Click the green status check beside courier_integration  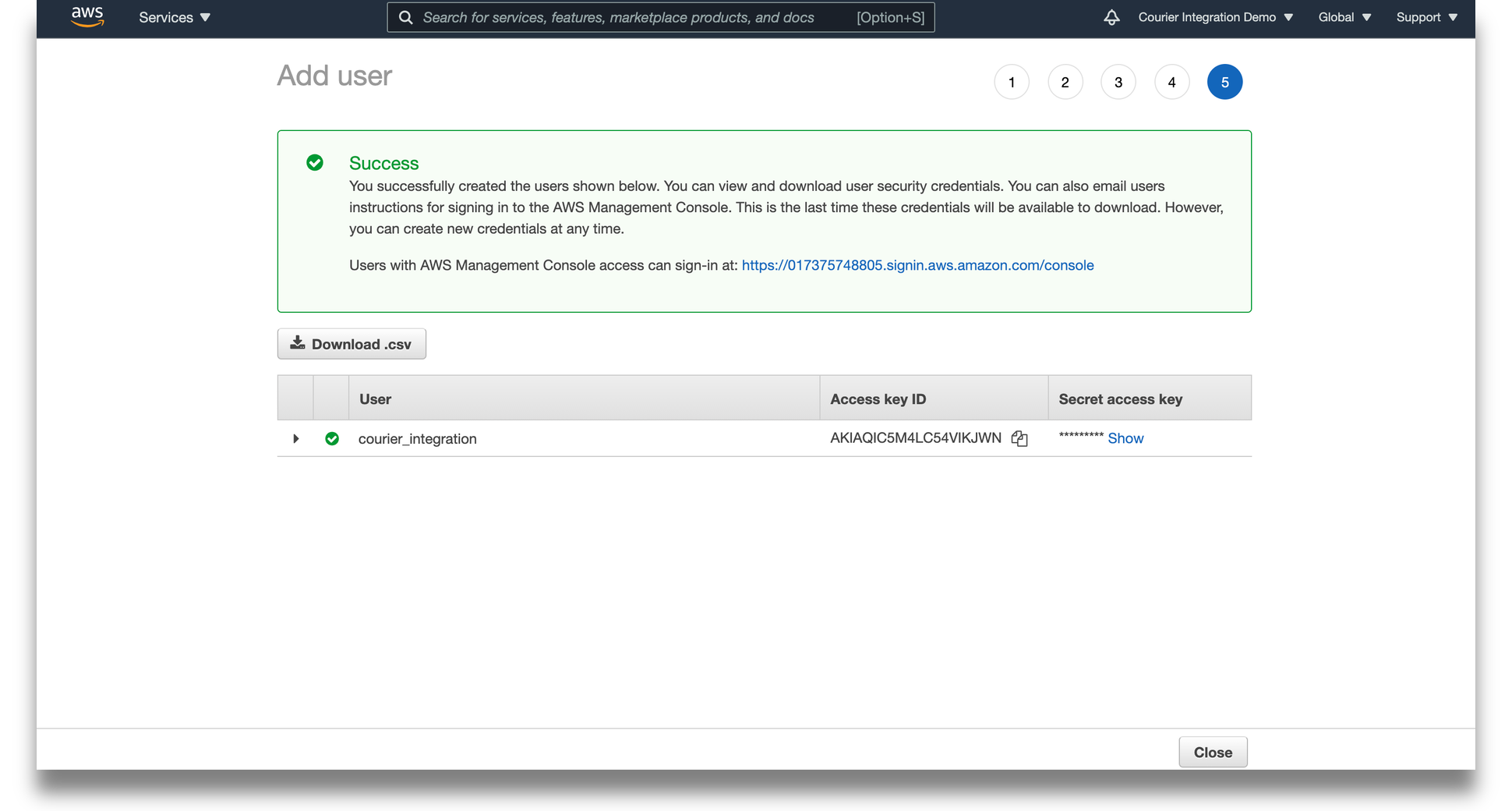(332, 438)
